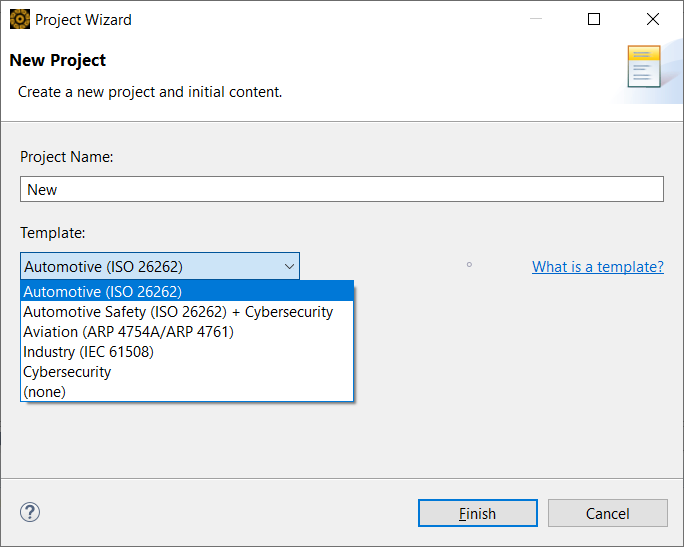Click the Cancel button
The width and height of the screenshot is (684, 547).
607,513
